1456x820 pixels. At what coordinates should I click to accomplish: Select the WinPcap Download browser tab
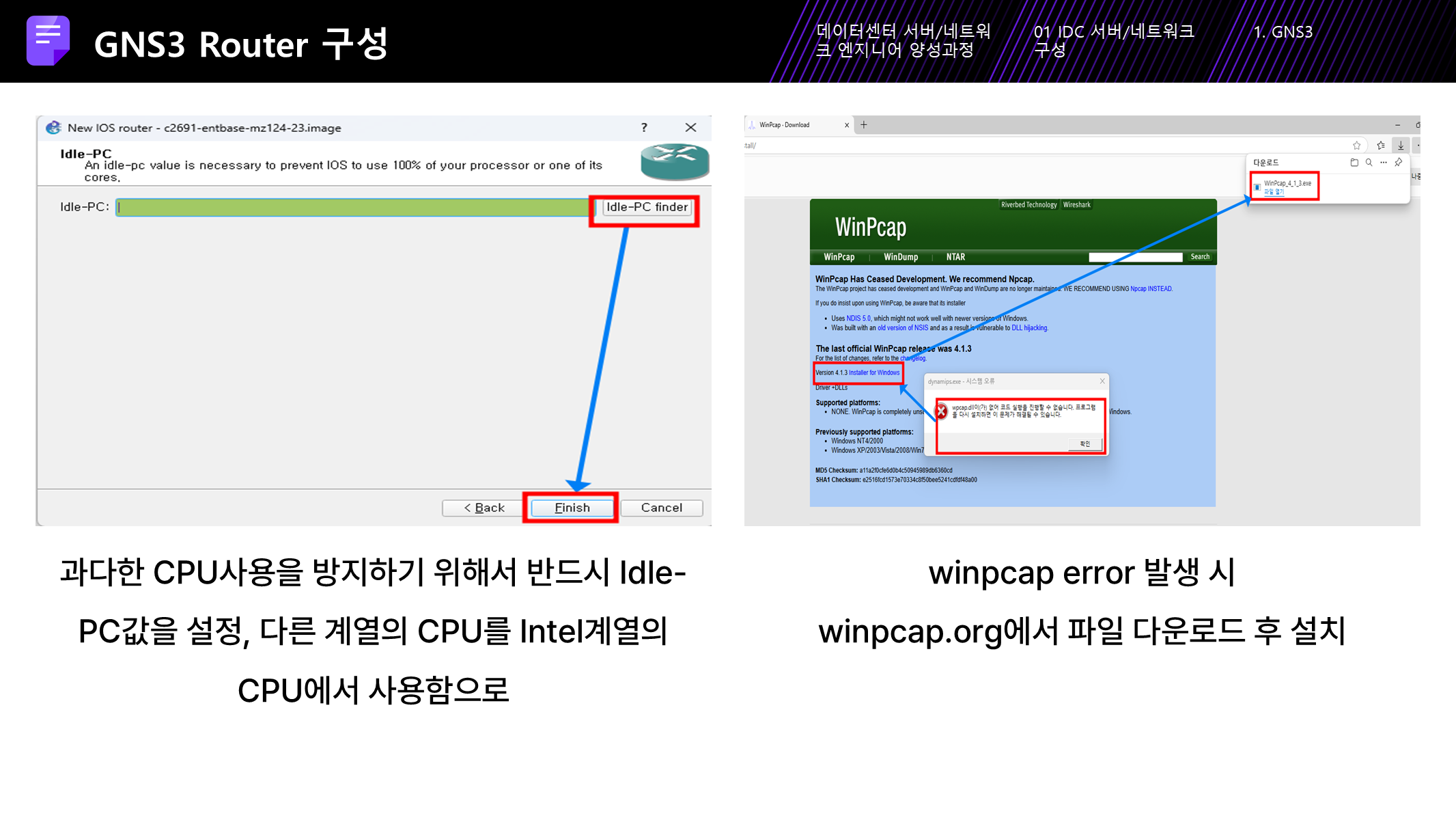pos(785,125)
